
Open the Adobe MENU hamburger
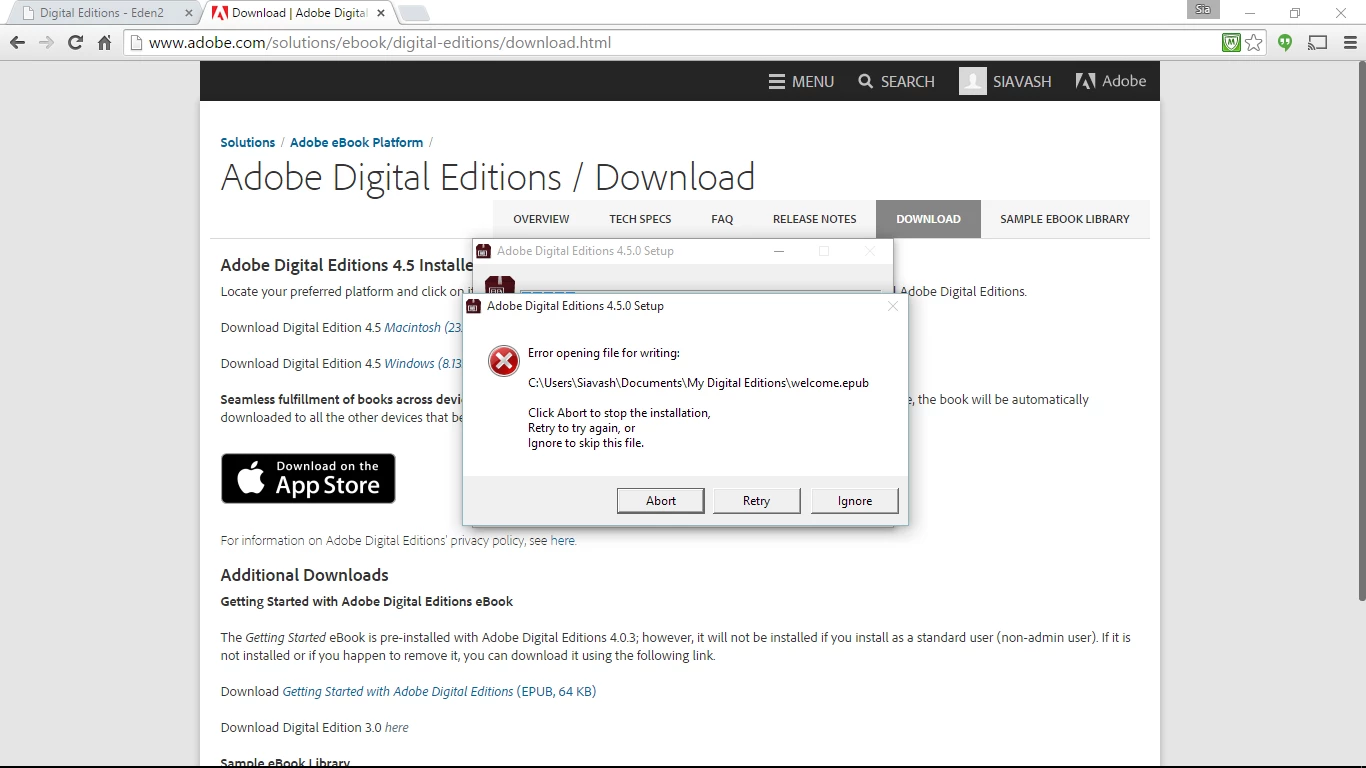tap(801, 81)
